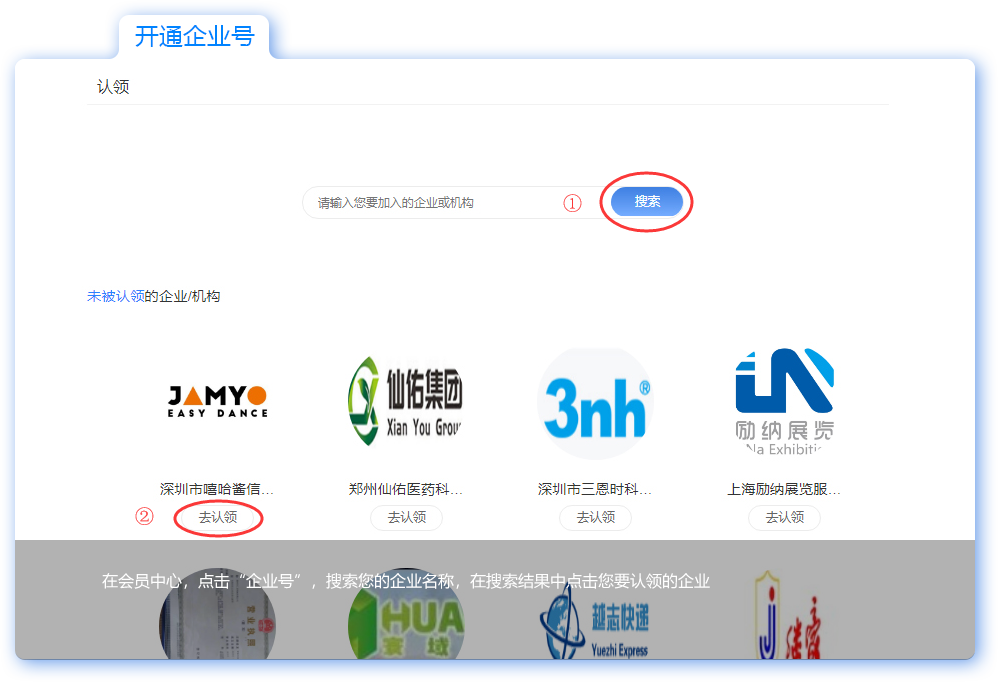Click 去认领 under 深圳市三恩时科
Viewport: 998px width, 682px height.
point(596,517)
